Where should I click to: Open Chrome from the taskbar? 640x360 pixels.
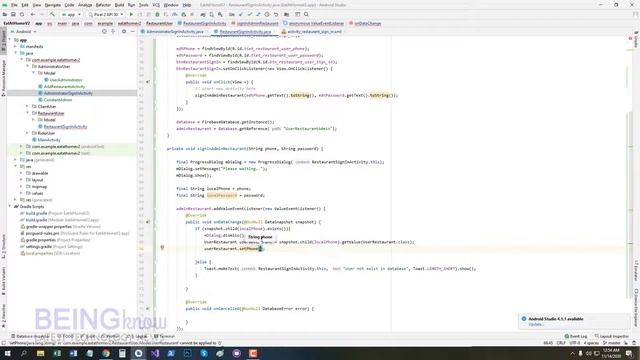[106, 353]
